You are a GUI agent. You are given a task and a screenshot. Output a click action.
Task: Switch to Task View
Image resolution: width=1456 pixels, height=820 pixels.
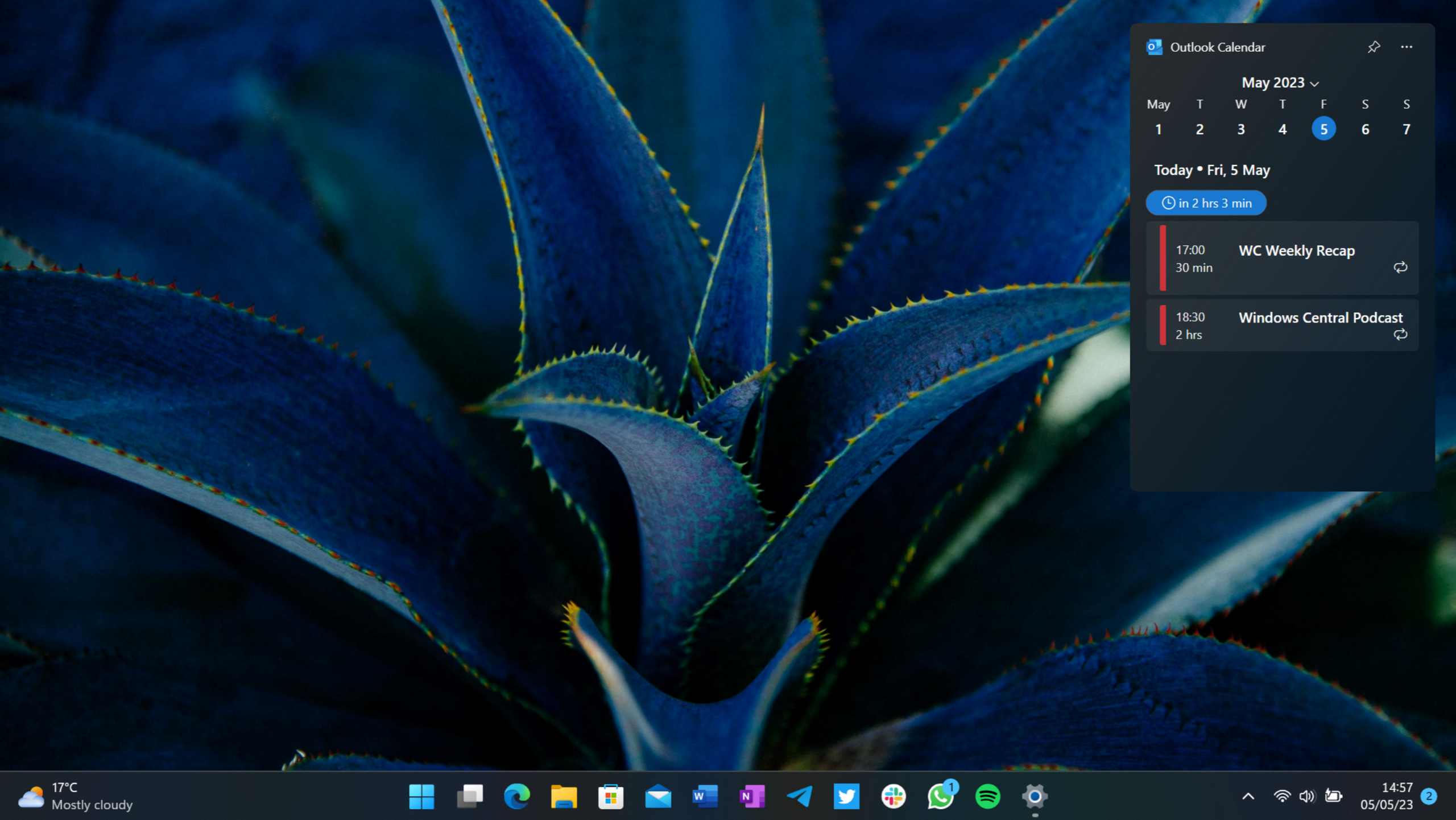[x=469, y=797]
